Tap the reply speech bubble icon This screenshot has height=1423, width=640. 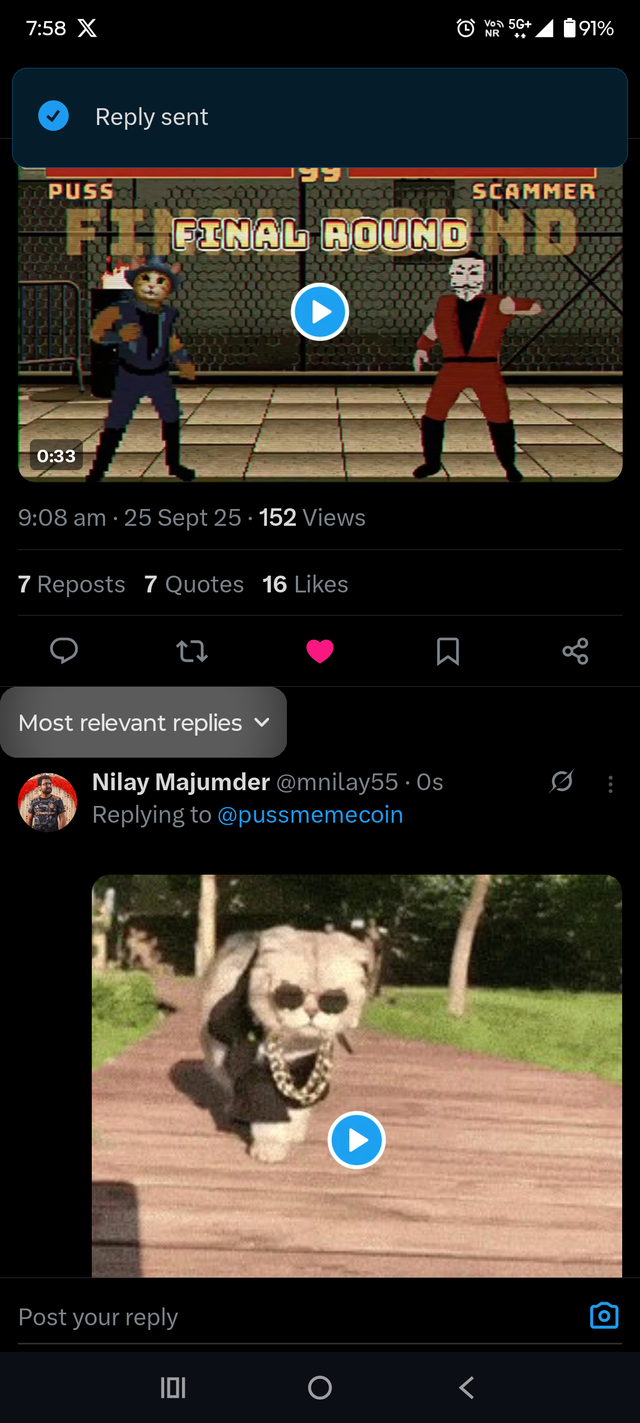[x=64, y=652]
